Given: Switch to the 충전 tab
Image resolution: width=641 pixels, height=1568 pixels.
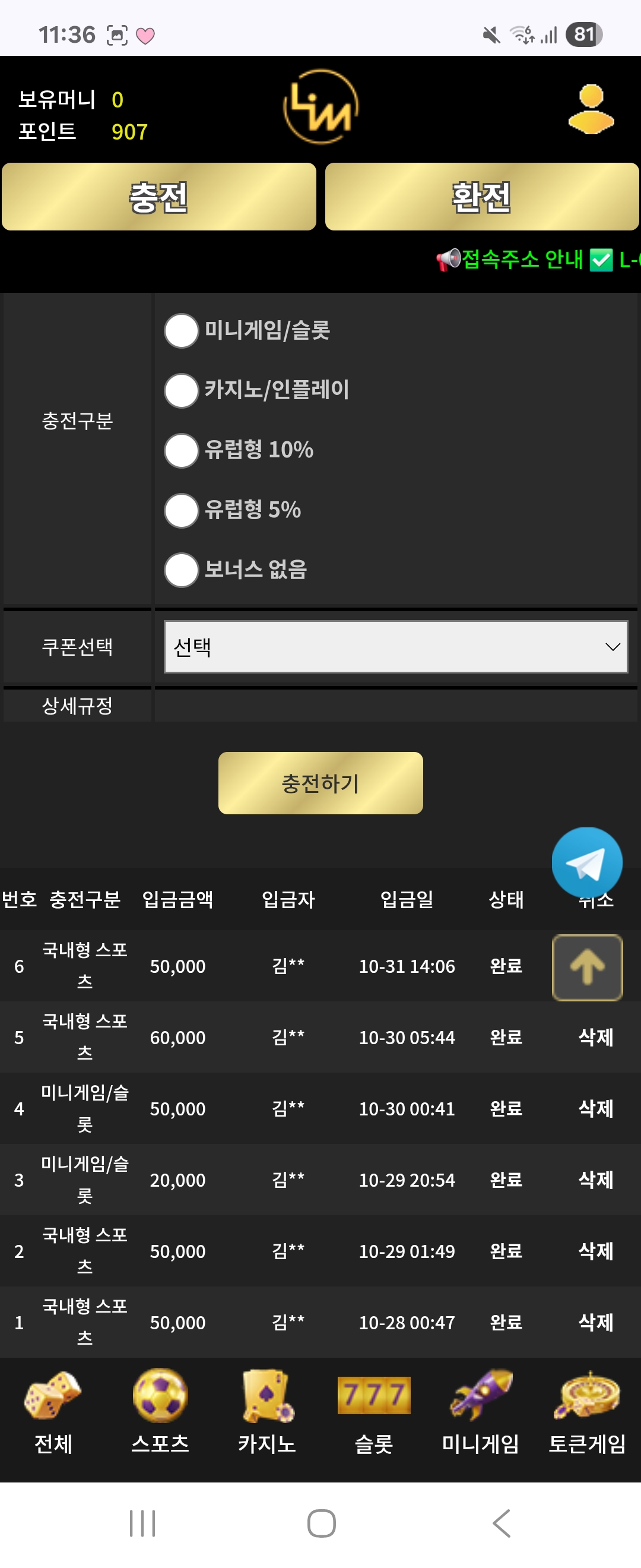Looking at the screenshot, I should [158, 197].
